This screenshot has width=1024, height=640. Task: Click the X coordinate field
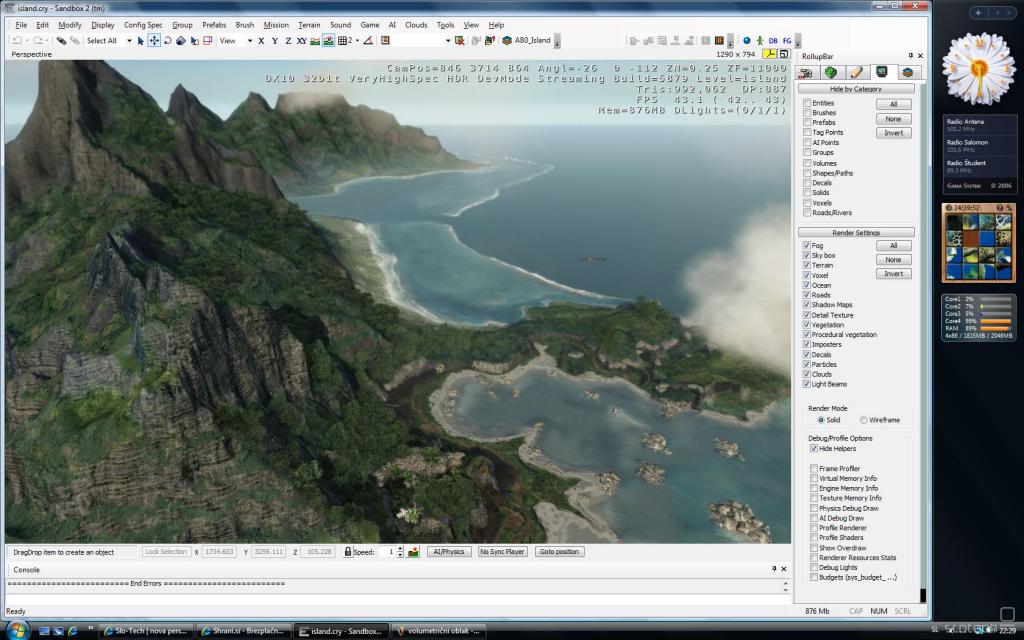(x=219, y=552)
